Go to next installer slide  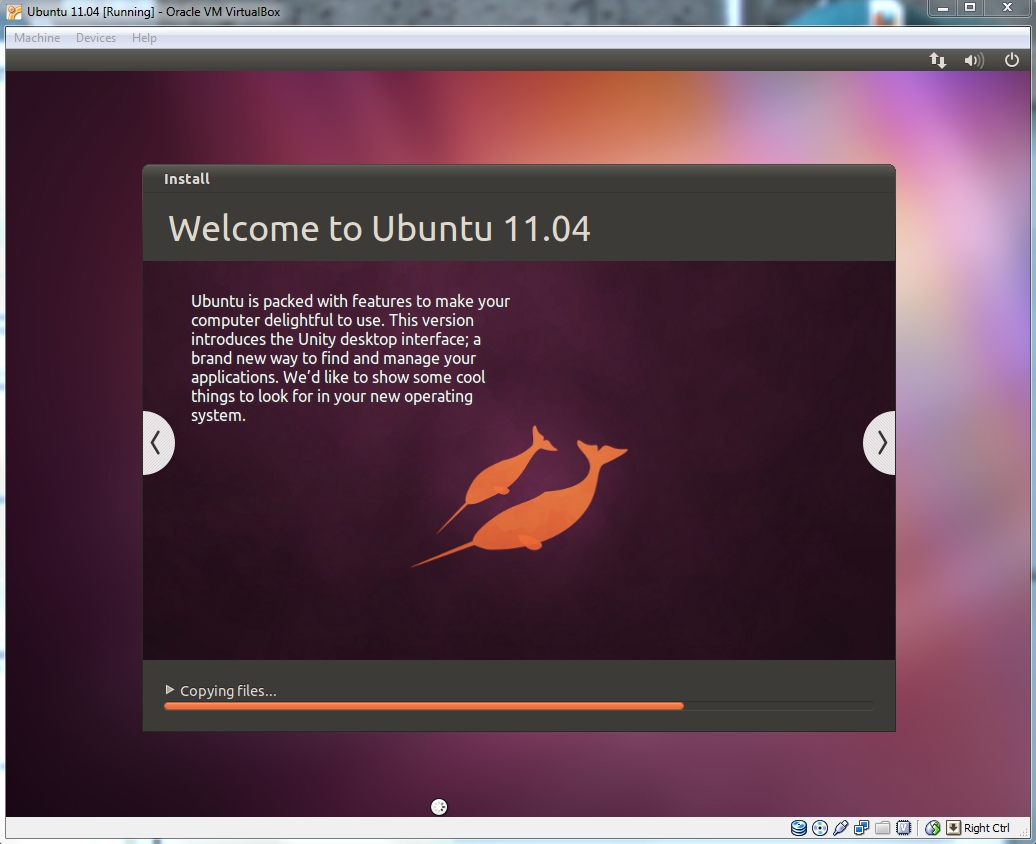point(880,443)
